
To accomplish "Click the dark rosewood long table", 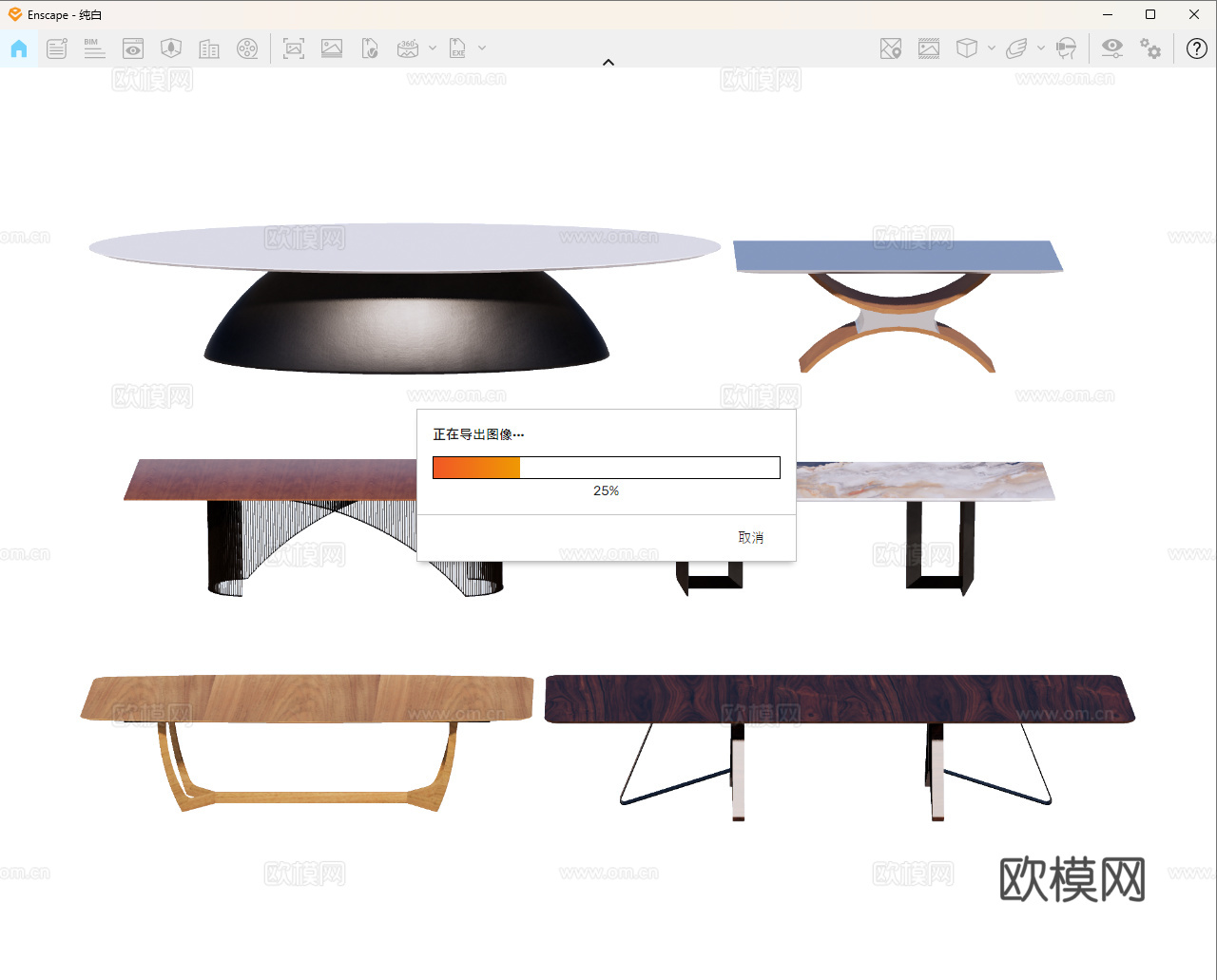I will coord(840,748).
